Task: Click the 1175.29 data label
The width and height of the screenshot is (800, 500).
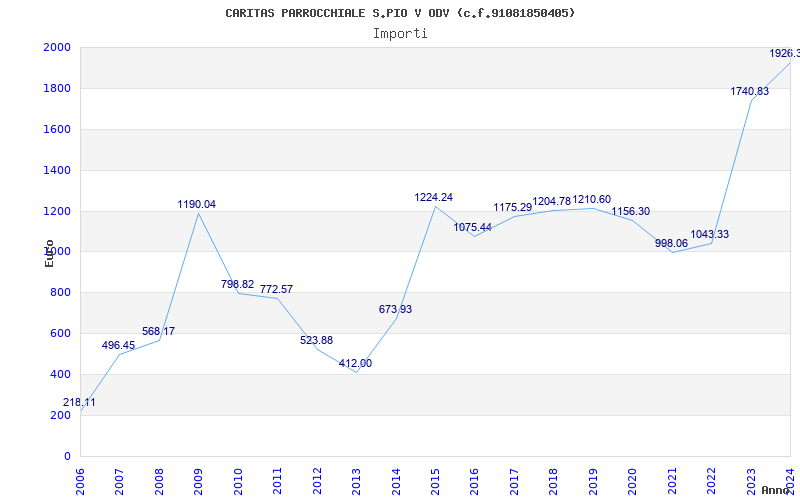Action: (x=513, y=208)
